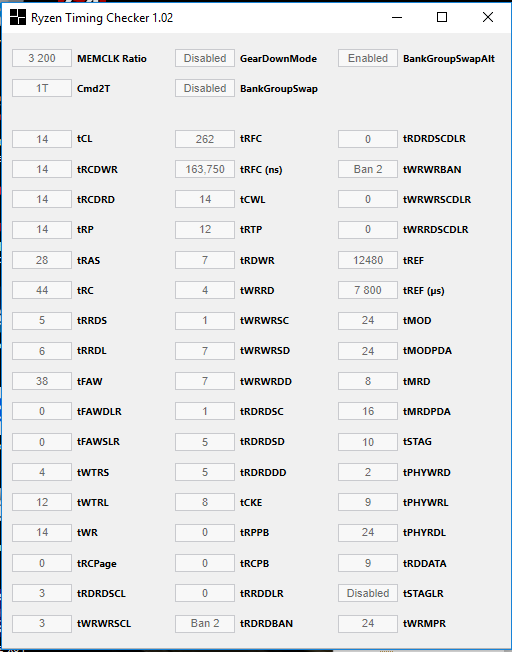Click the tWRRD value field
Viewport: 512px width, 652px height.
[x=205, y=290]
